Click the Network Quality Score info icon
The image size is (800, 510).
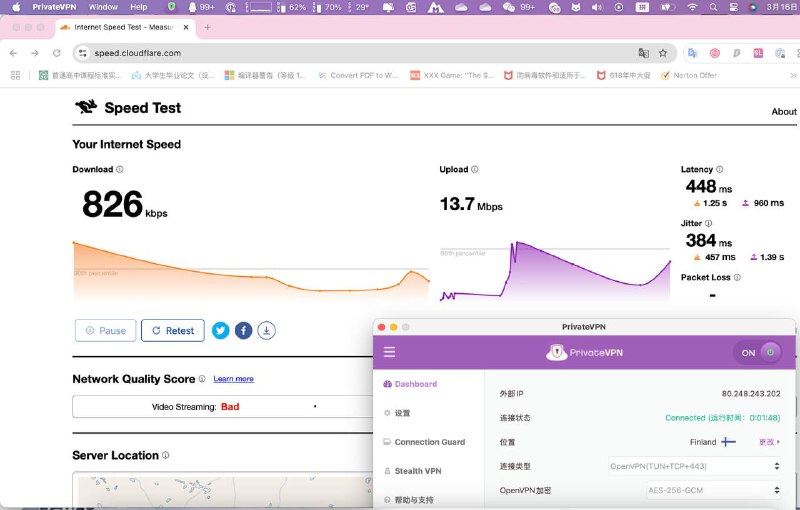coord(202,379)
